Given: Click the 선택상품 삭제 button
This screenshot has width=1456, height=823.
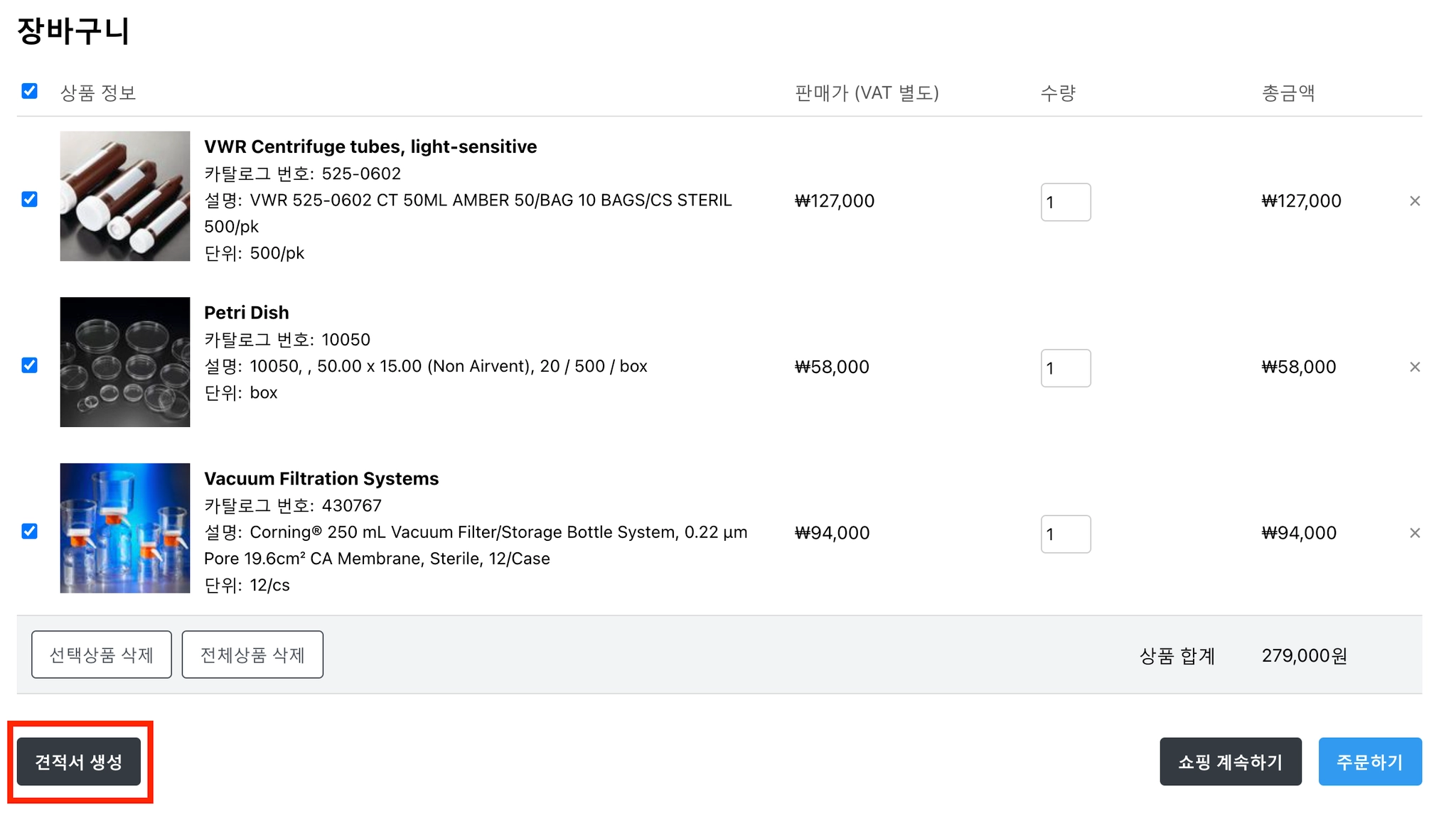Looking at the screenshot, I should coord(102,655).
